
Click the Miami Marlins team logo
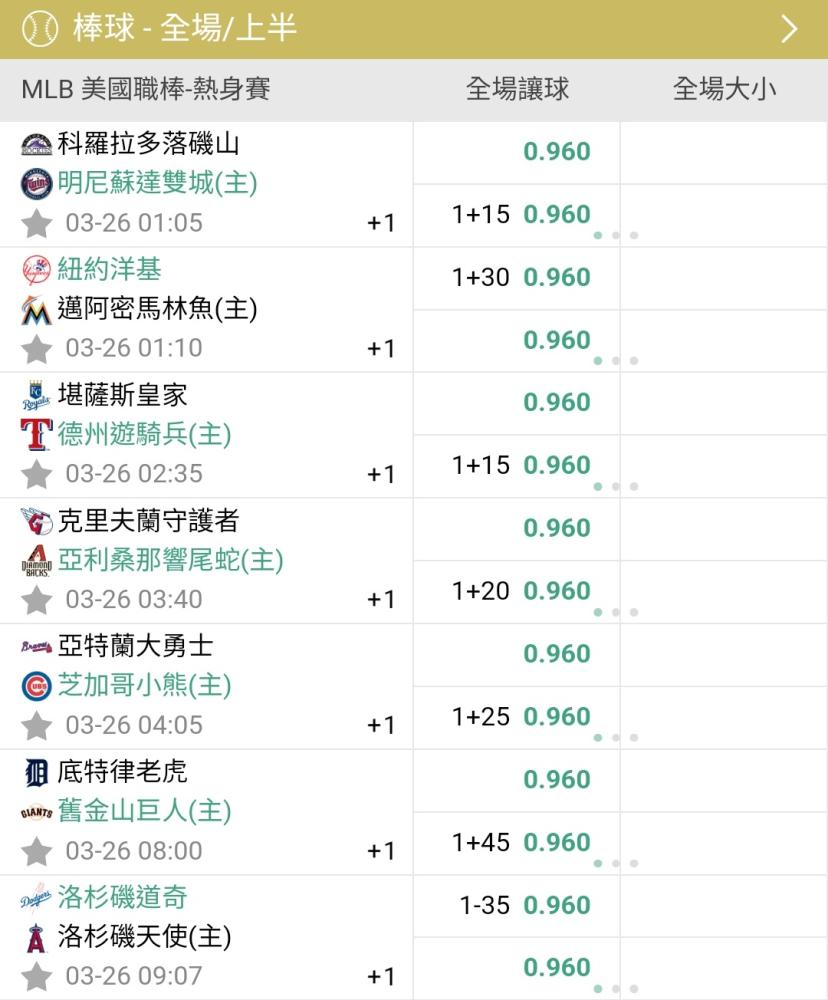point(36,310)
